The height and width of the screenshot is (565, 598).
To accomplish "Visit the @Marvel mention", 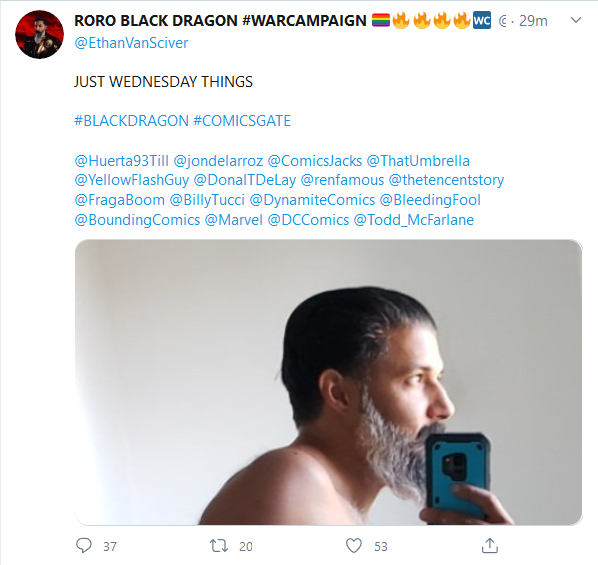I will coord(234,220).
